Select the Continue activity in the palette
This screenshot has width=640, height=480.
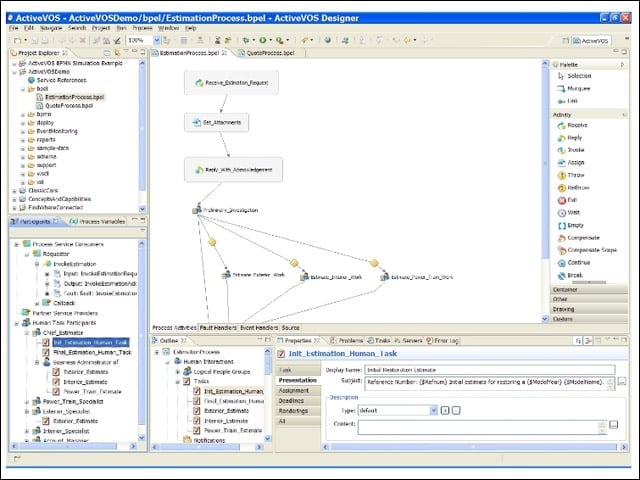[574, 263]
